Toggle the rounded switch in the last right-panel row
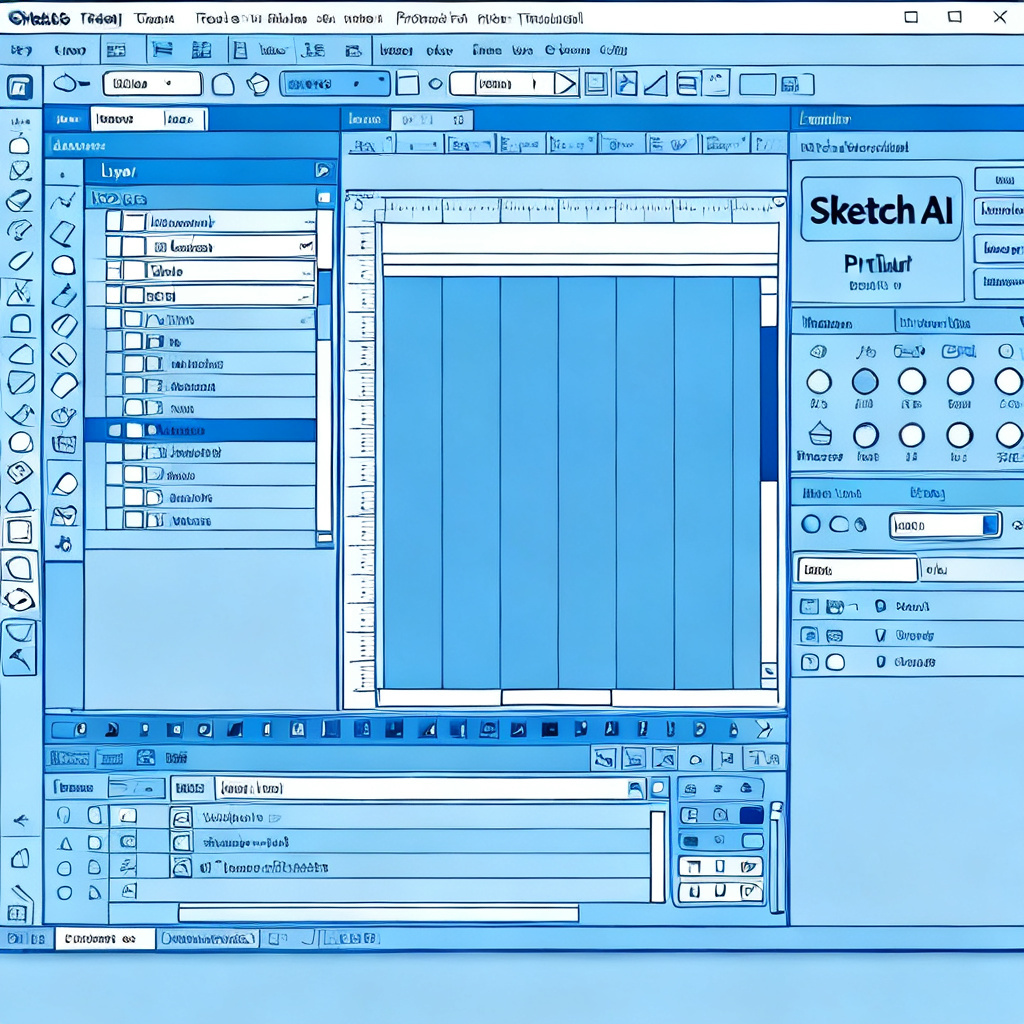 (x=835, y=662)
